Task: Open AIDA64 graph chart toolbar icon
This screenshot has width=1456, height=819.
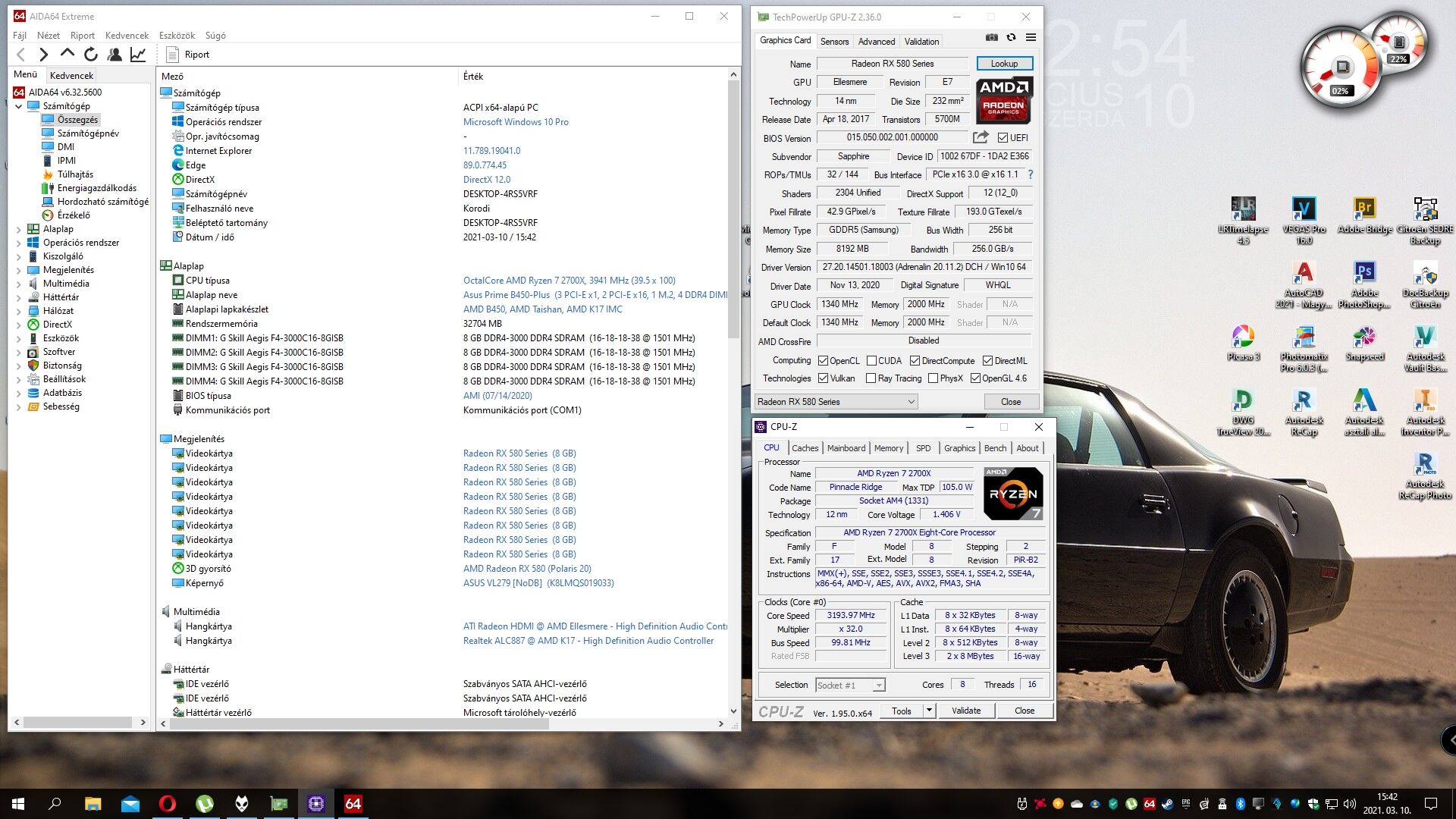Action: pos(138,55)
